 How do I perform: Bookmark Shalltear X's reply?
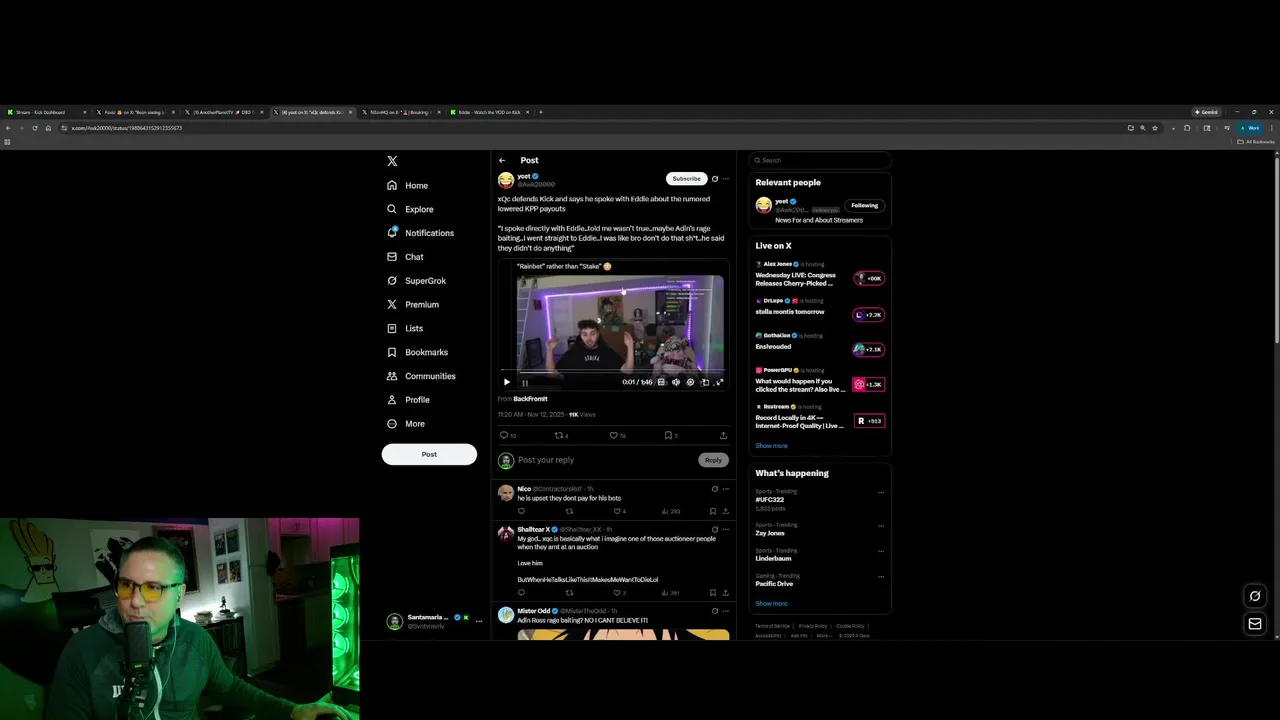click(x=712, y=593)
